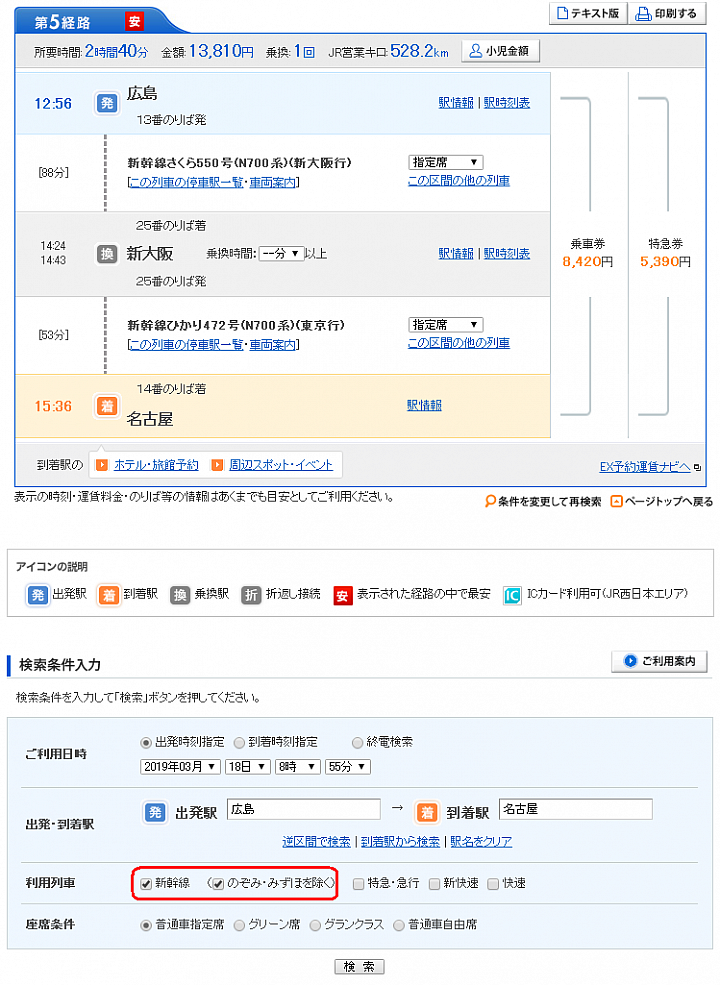Toggle the 特急・急行 checkbox

pyautogui.click(x=358, y=884)
